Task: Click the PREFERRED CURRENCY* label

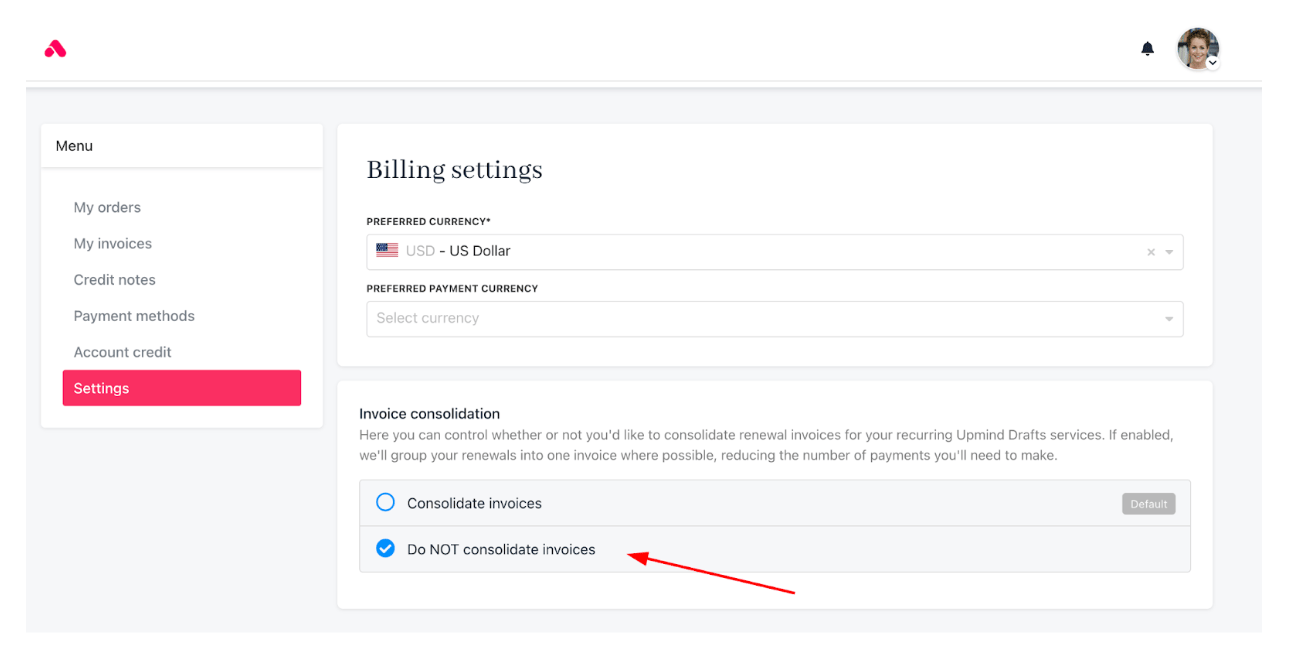Action: pyautogui.click(x=429, y=221)
